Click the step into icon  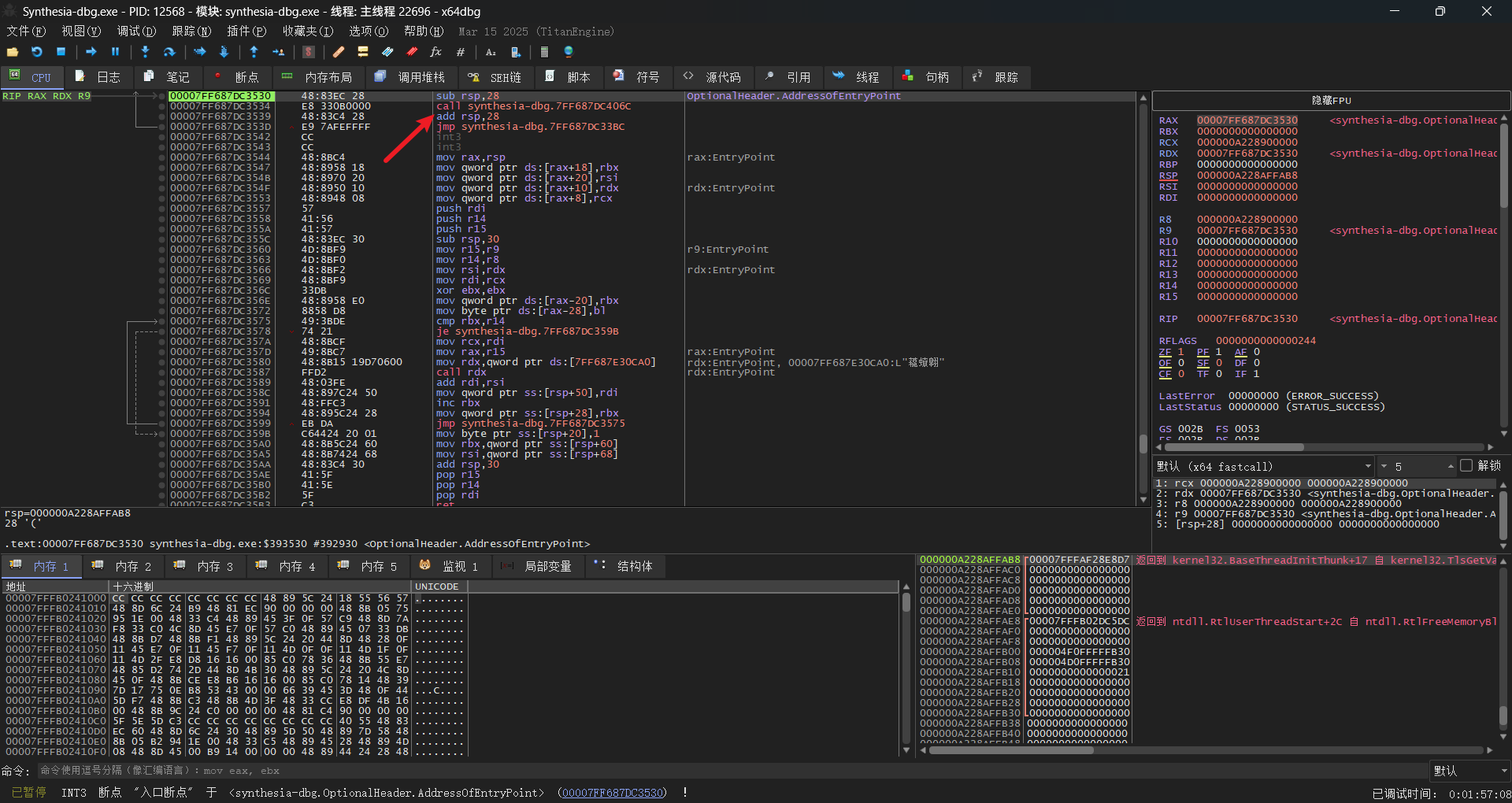pyautogui.click(x=145, y=52)
